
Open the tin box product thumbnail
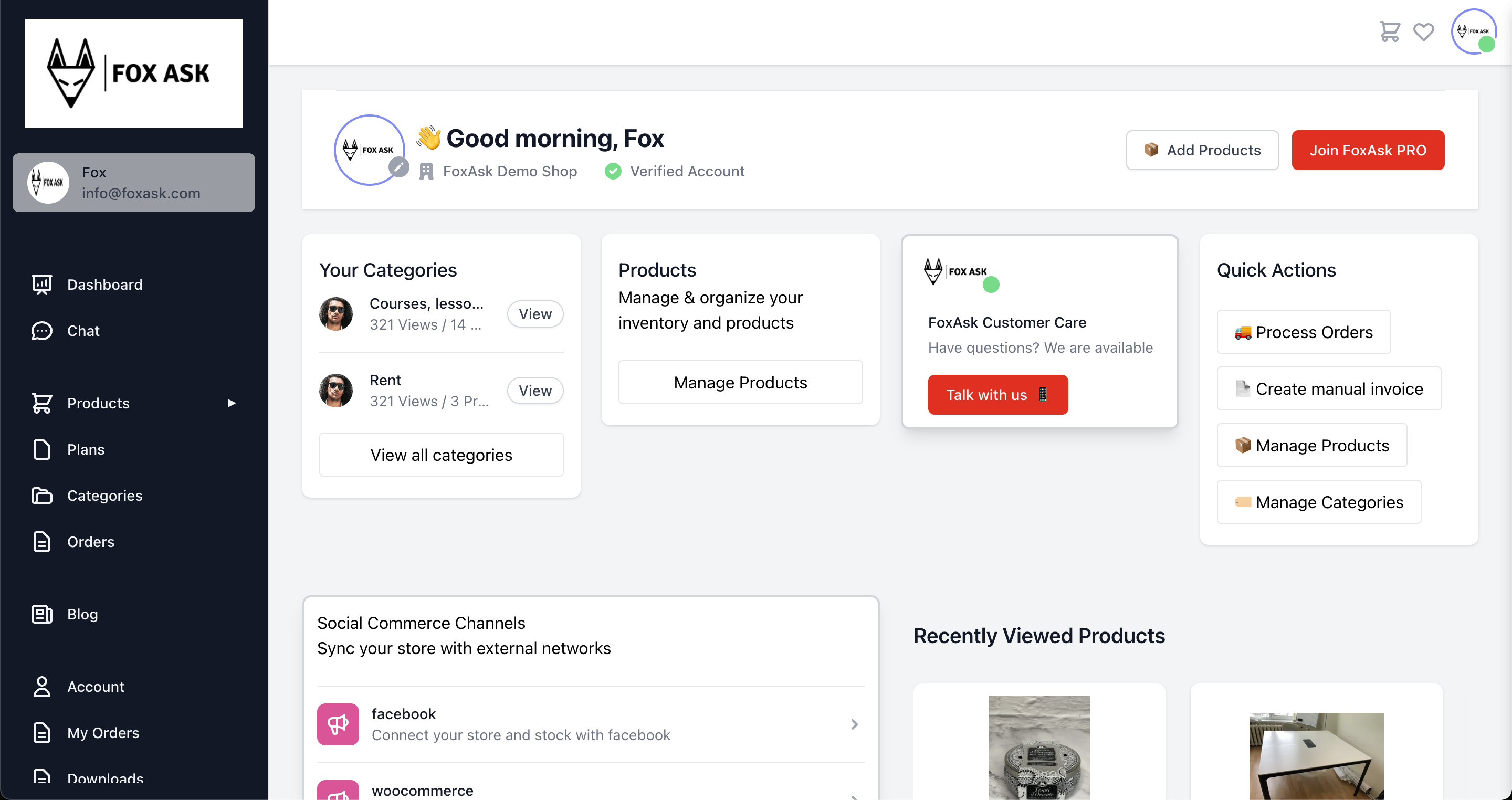pos(1039,748)
